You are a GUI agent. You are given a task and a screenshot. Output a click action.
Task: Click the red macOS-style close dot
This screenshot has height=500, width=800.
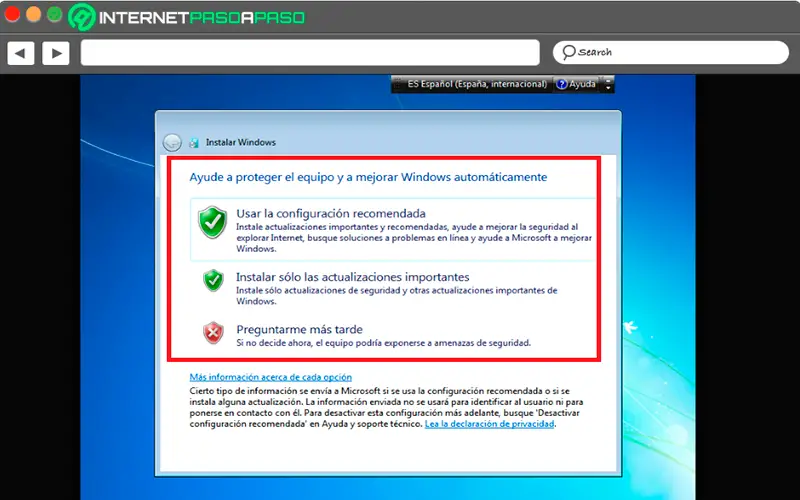tap(12, 14)
